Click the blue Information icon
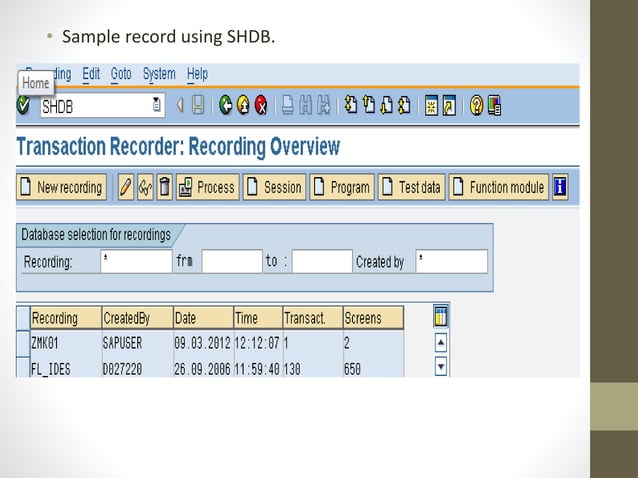Viewport: 638px width, 478px height. [560, 187]
